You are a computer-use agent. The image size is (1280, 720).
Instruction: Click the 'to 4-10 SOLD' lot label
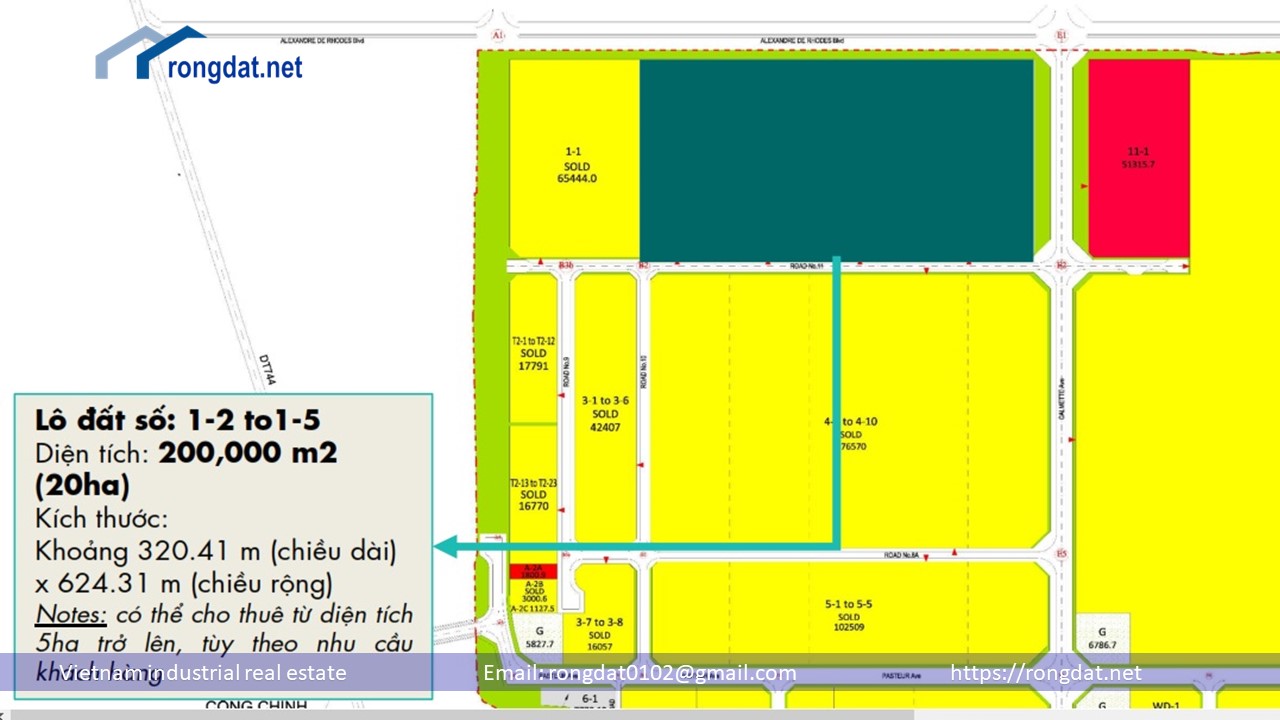pyautogui.click(x=850, y=434)
